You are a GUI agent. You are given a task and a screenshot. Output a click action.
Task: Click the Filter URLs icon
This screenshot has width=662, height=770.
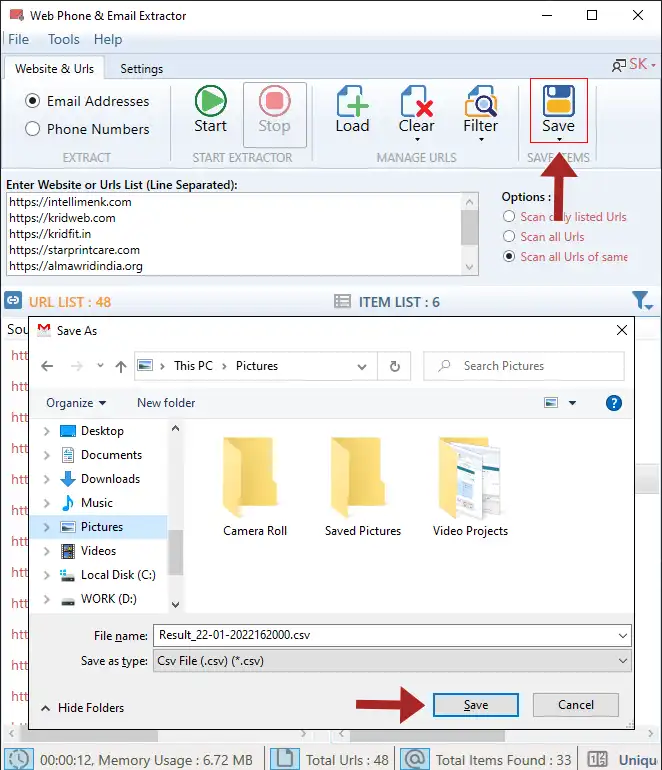pyautogui.click(x=481, y=101)
